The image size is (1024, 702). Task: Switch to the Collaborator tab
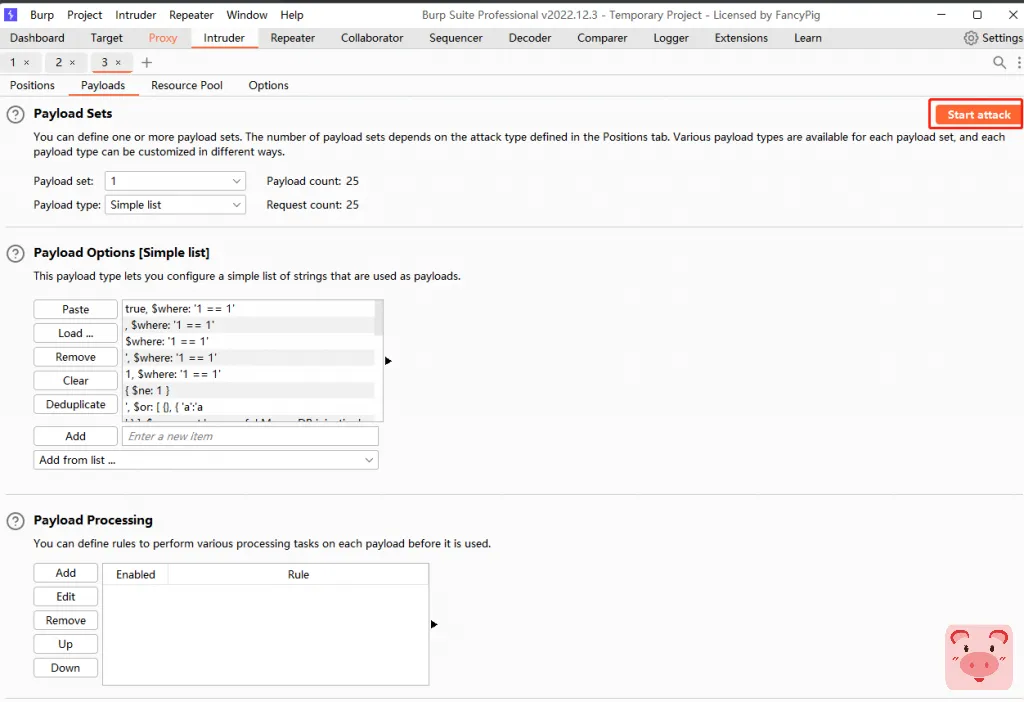pos(372,38)
